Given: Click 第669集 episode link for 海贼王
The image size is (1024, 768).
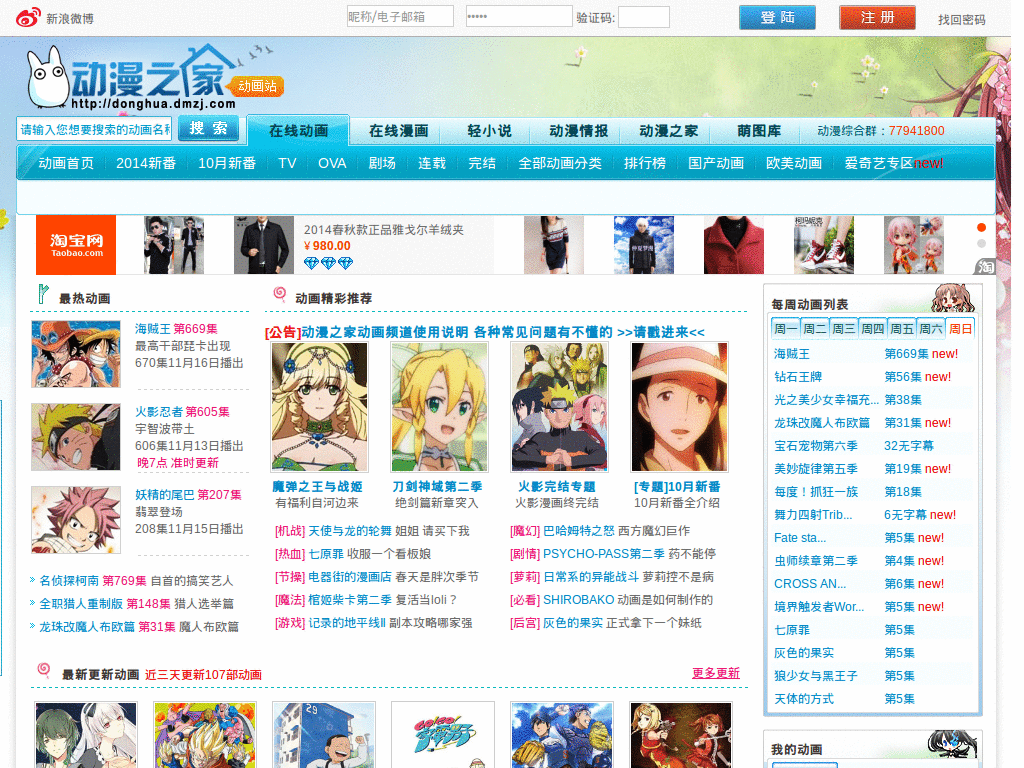Looking at the screenshot, I should point(906,354).
